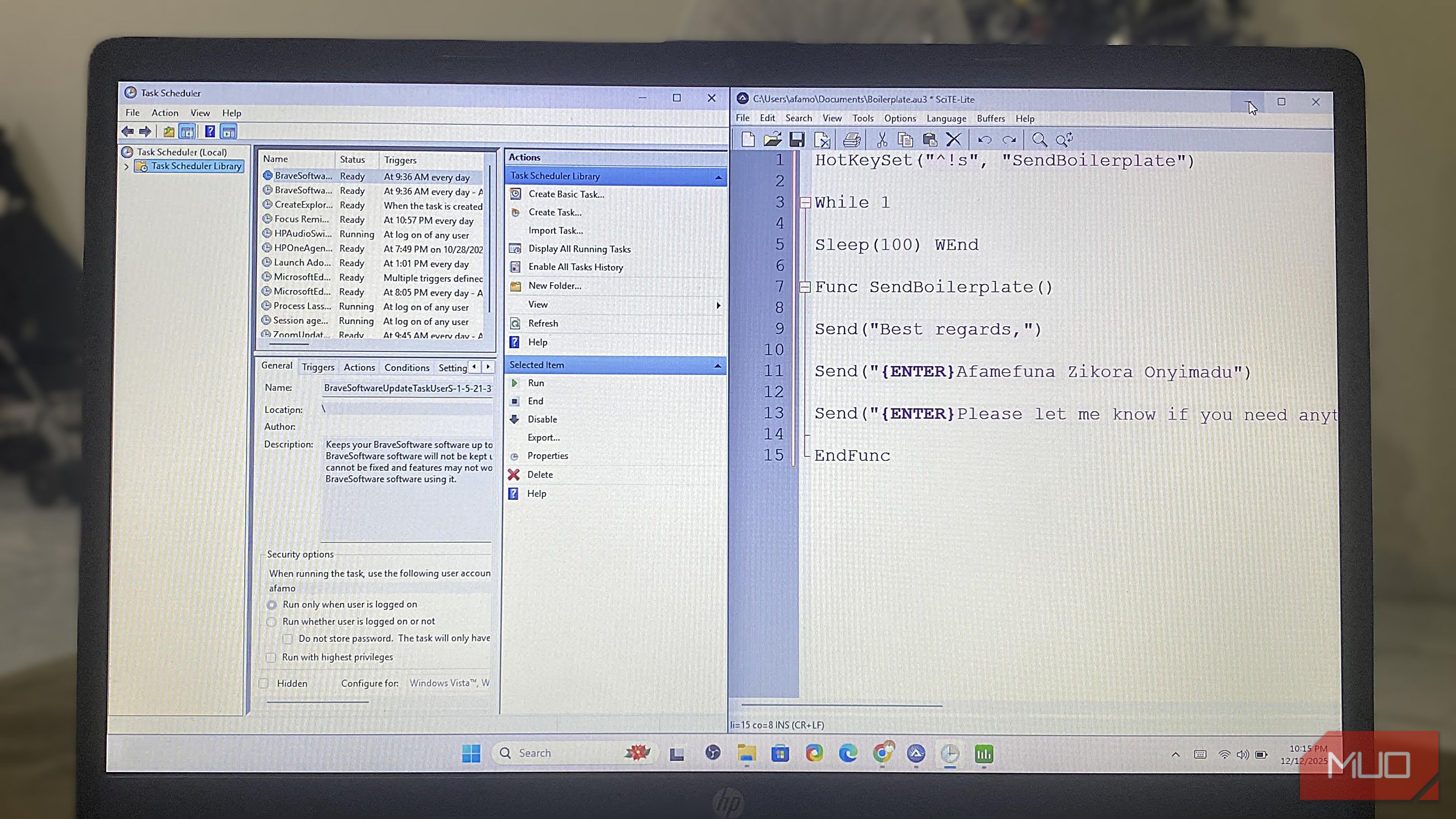This screenshot has height=819, width=1456.
Task: Click the Cut scissors icon
Action: pos(882,140)
